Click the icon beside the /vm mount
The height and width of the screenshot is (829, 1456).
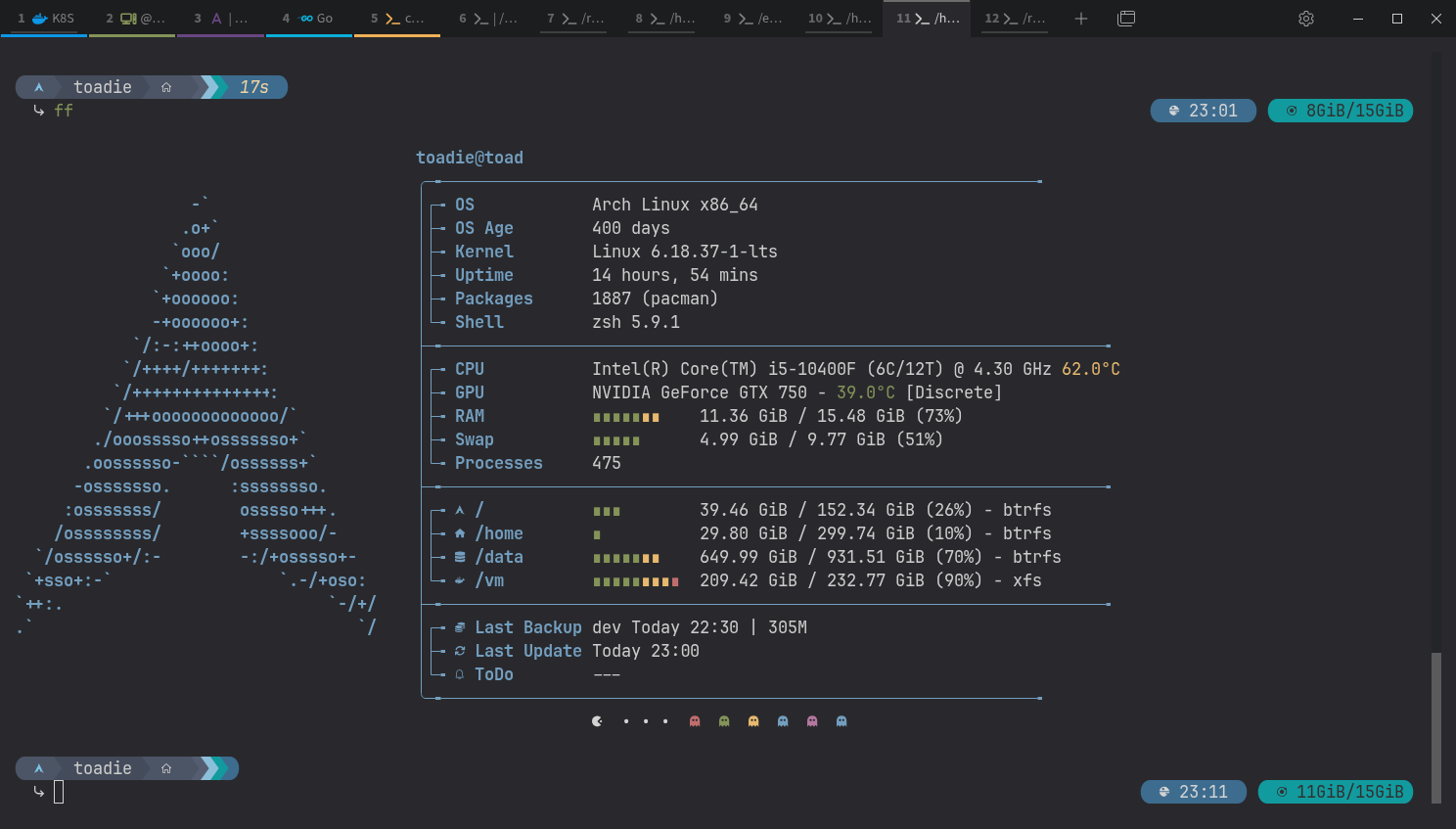pos(460,580)
